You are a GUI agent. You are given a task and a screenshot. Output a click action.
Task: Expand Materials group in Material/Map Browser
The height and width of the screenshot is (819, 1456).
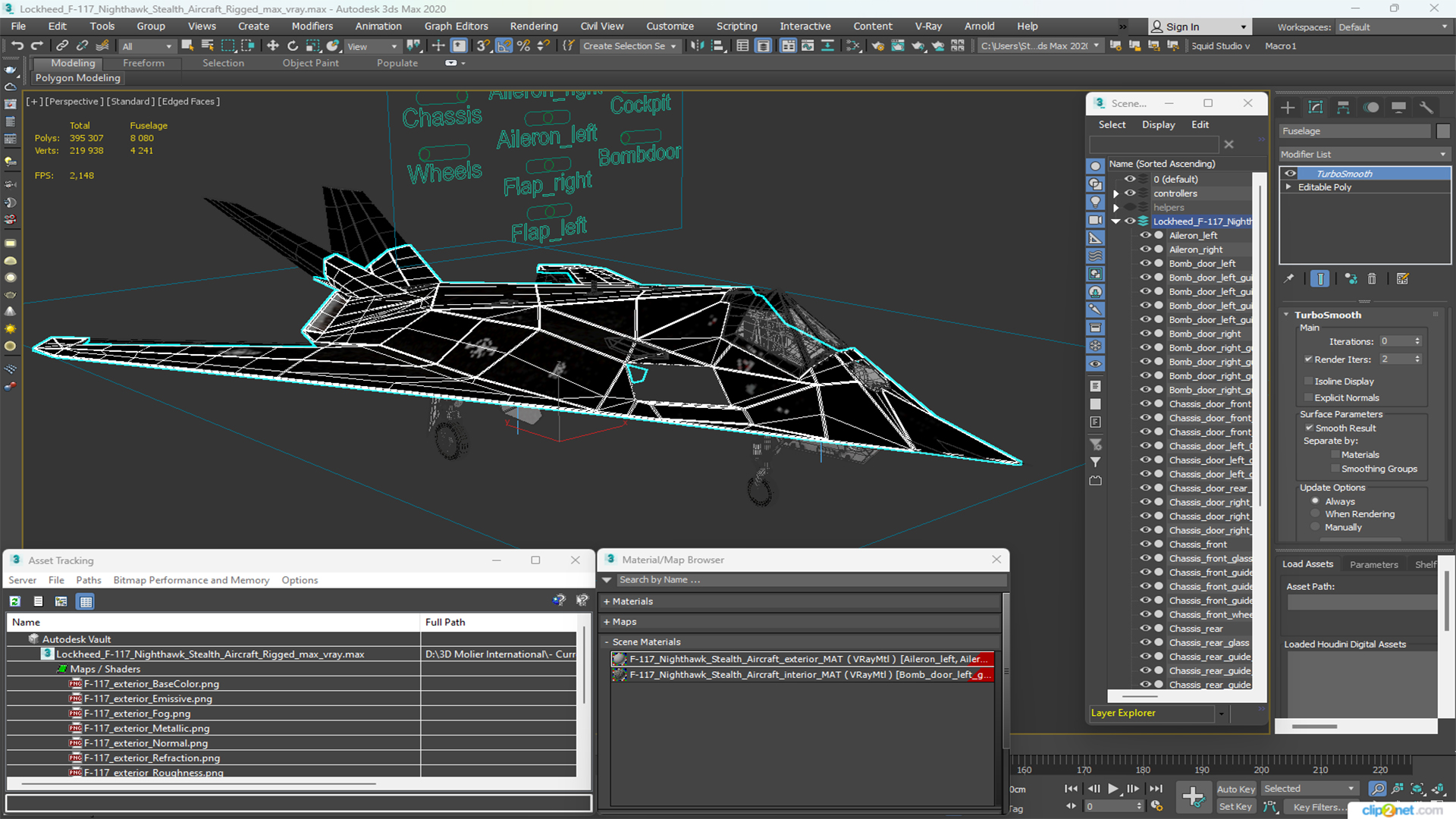[607, 601]
